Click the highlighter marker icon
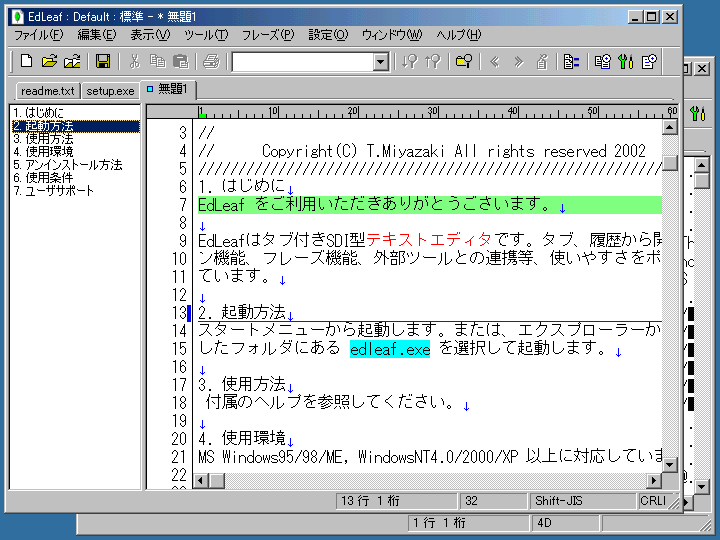 pos(542,61)
